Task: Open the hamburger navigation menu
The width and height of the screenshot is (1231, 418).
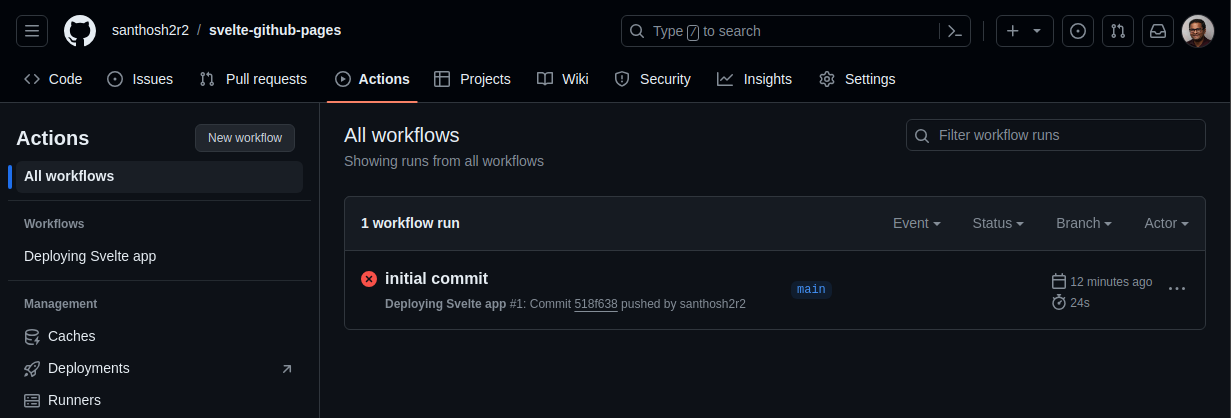Action: click(x=32, y=31)
